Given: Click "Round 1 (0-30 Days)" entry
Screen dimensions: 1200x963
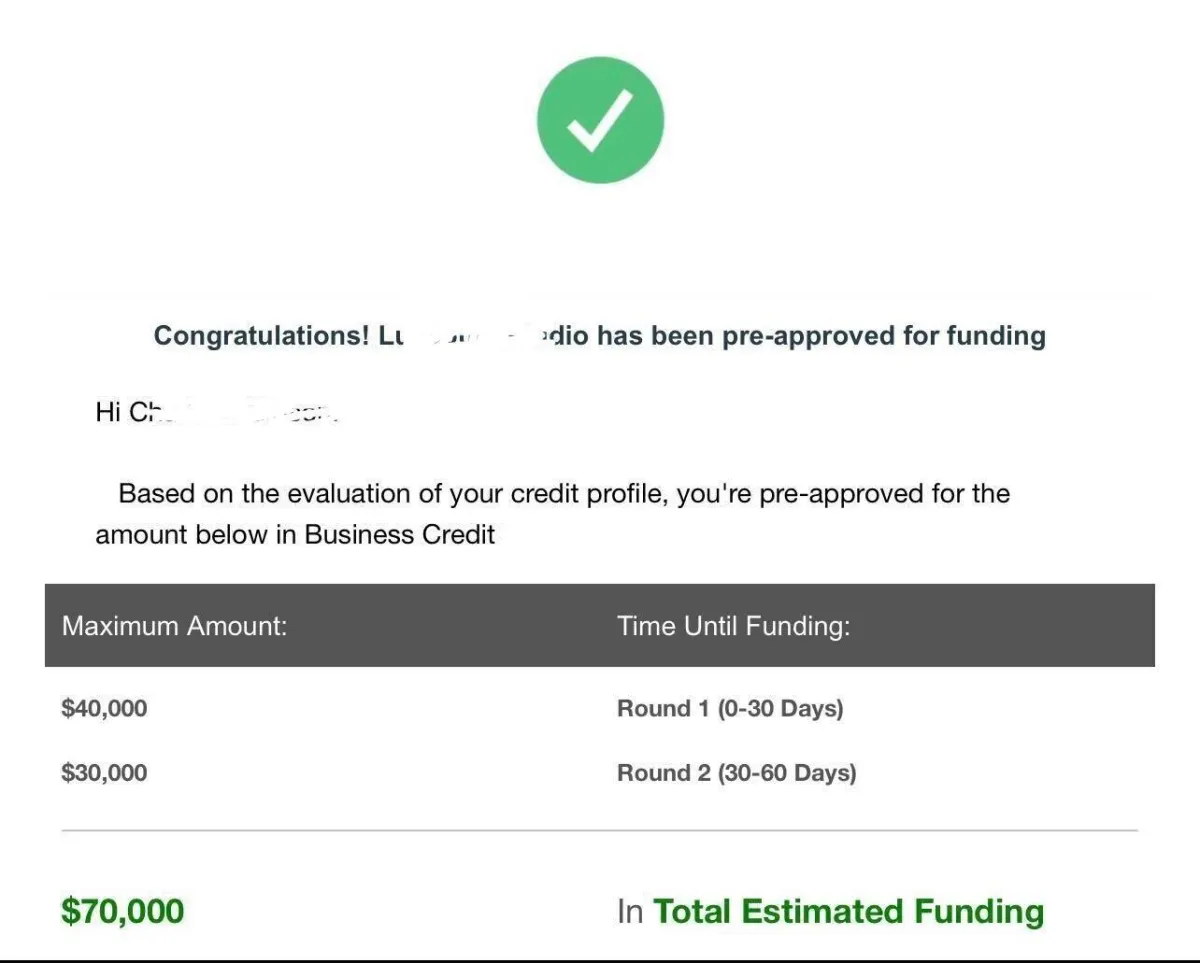Looking at the screenshot, I should pos(730,709).
